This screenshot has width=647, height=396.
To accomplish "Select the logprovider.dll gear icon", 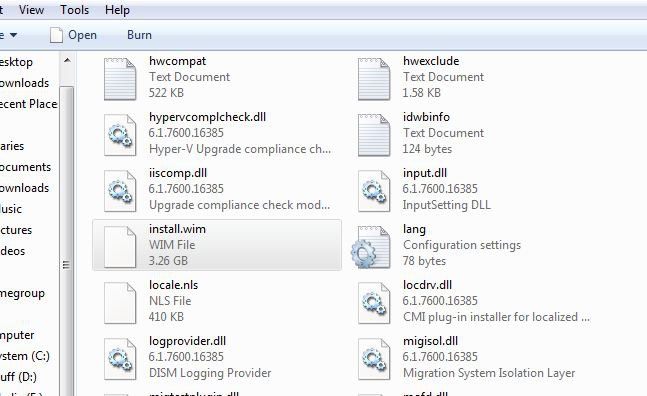I will pos(120,359).
